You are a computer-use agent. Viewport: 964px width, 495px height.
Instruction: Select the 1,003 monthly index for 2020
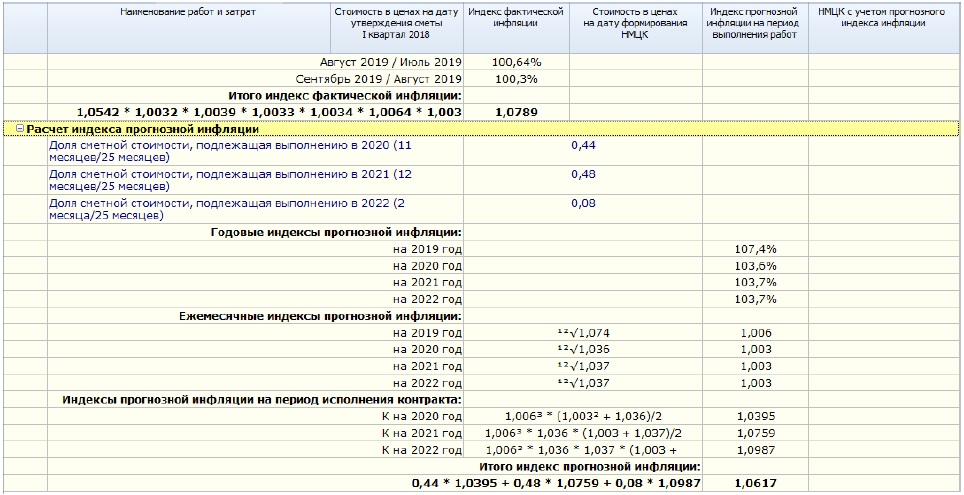[755, 349]
